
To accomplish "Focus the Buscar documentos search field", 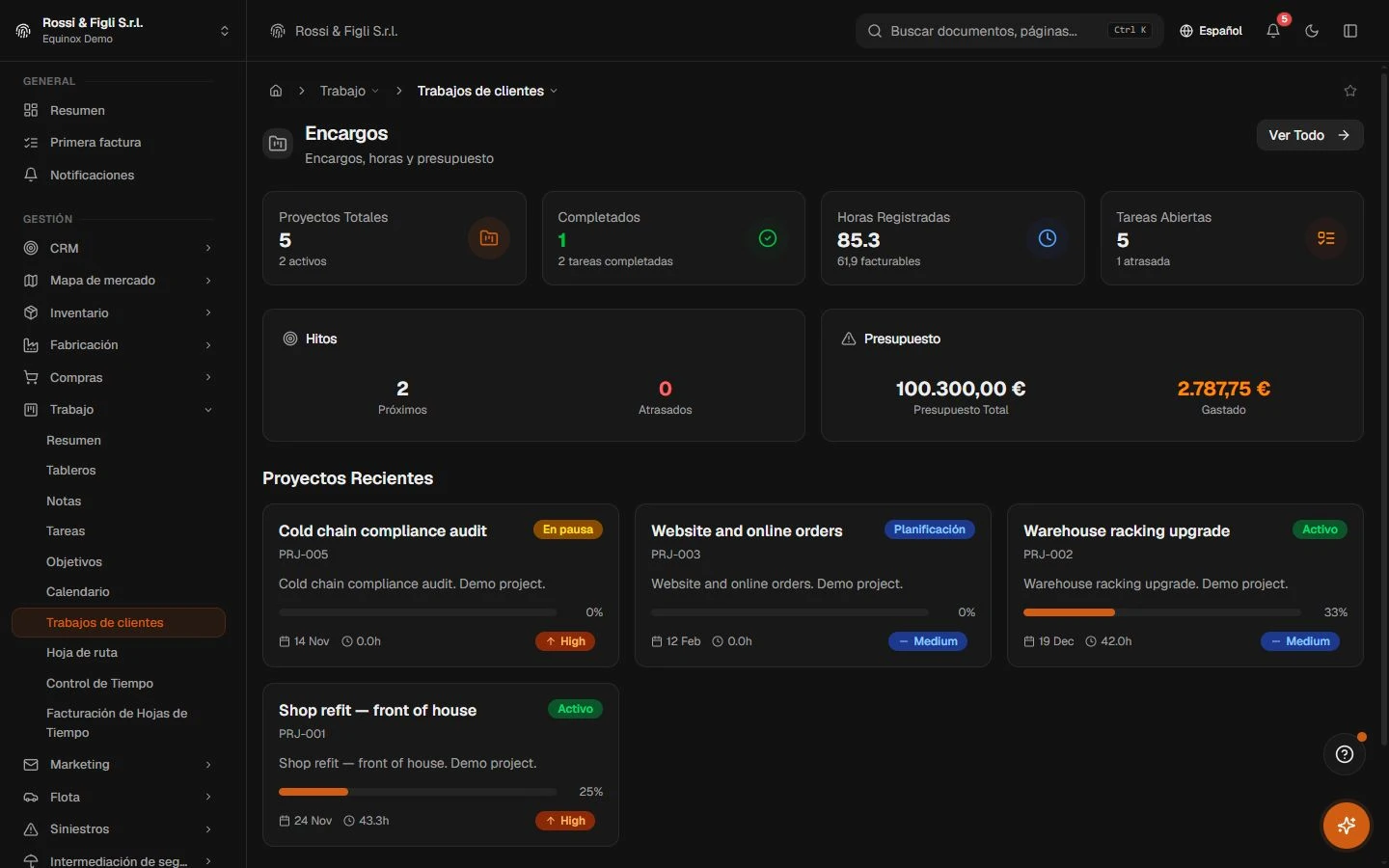I will click(x=1009, y=31).
